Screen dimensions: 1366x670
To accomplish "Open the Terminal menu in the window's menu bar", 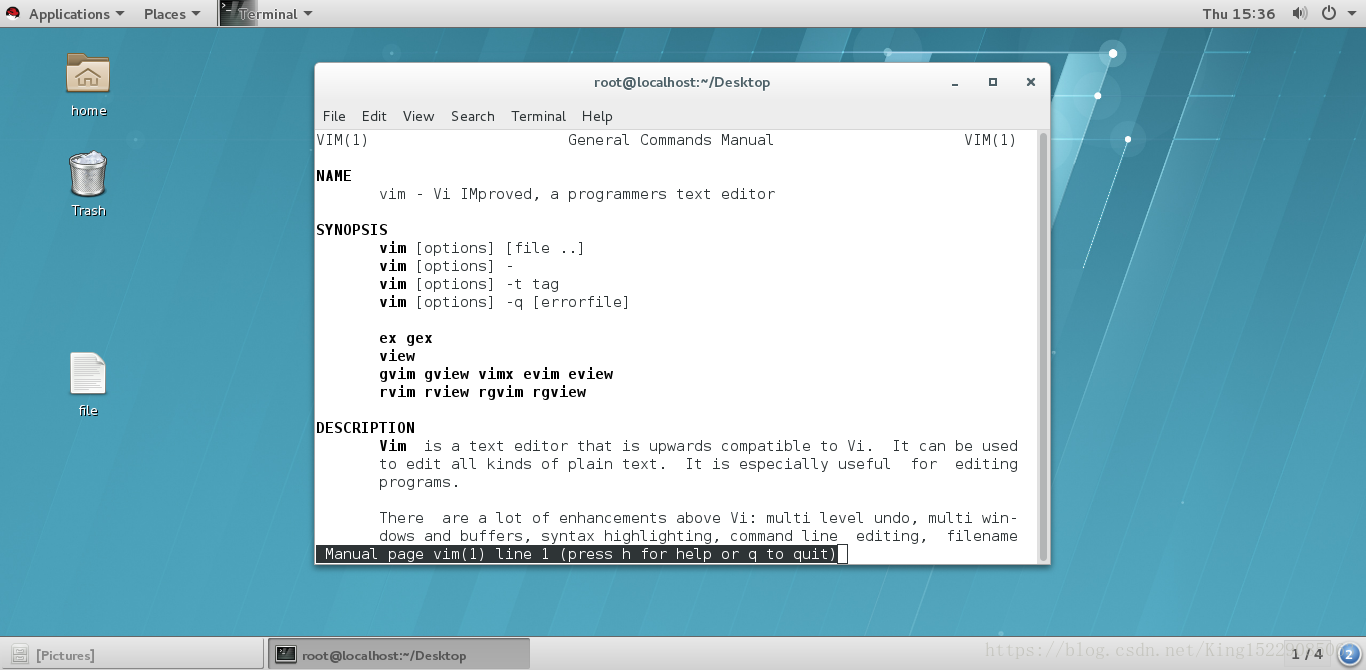I will [538, 116].
